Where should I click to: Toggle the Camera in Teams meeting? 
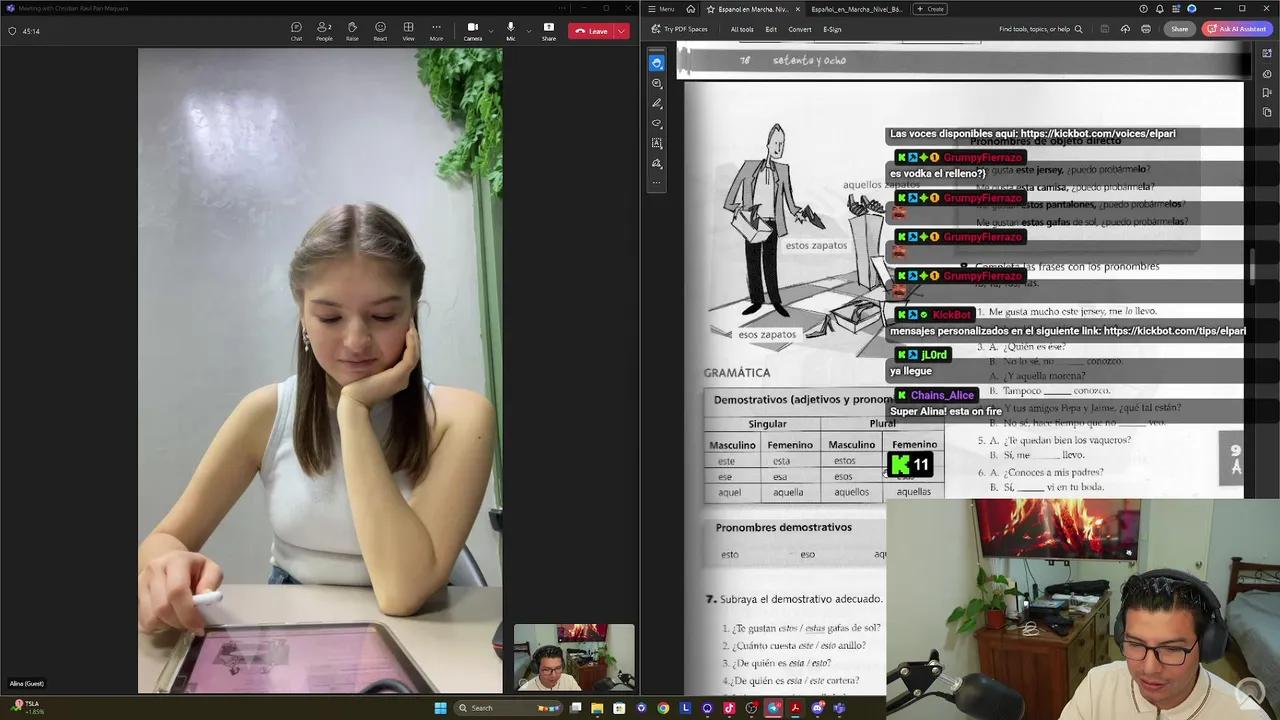pos(472,31)
